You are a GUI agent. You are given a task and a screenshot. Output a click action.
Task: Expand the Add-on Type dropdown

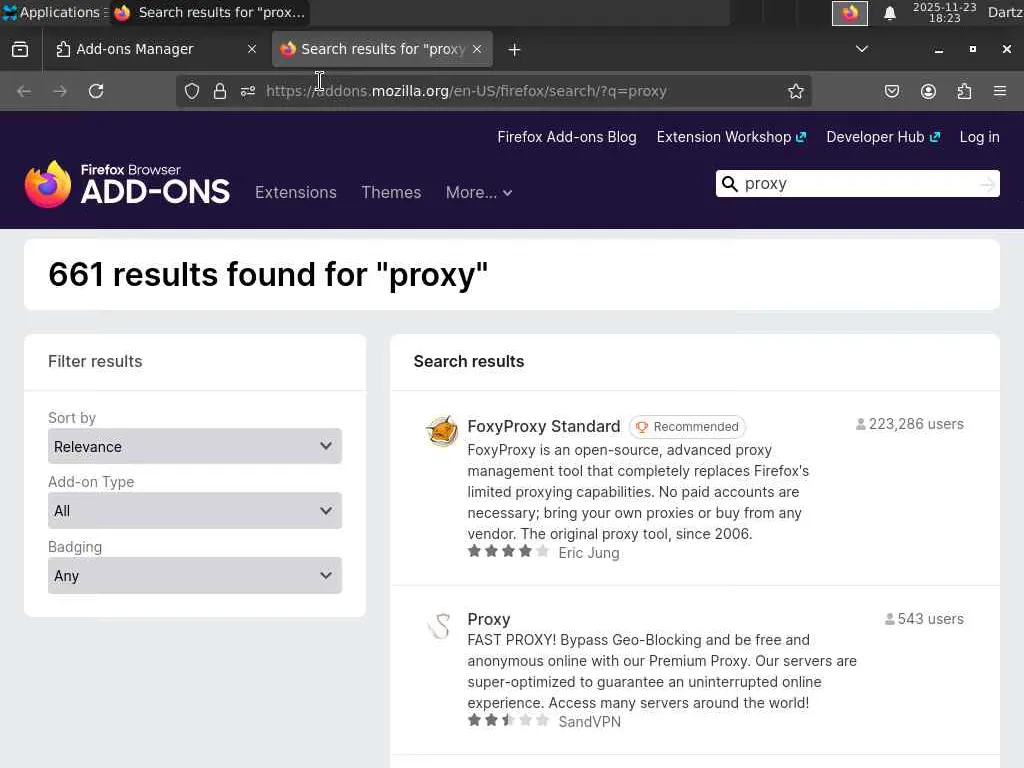point(195,511)
